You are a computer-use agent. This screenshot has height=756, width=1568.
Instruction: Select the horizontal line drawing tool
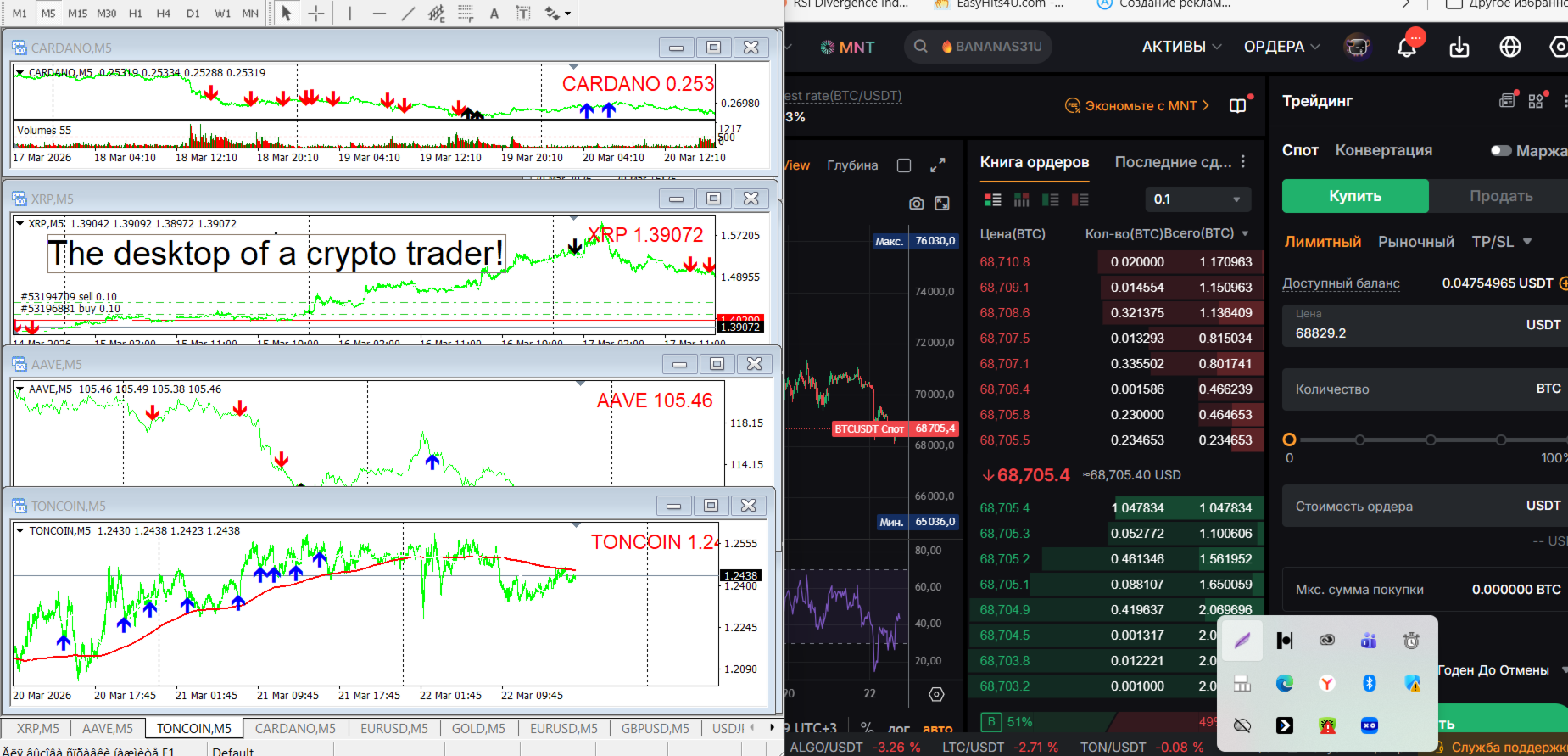[379, 13]
